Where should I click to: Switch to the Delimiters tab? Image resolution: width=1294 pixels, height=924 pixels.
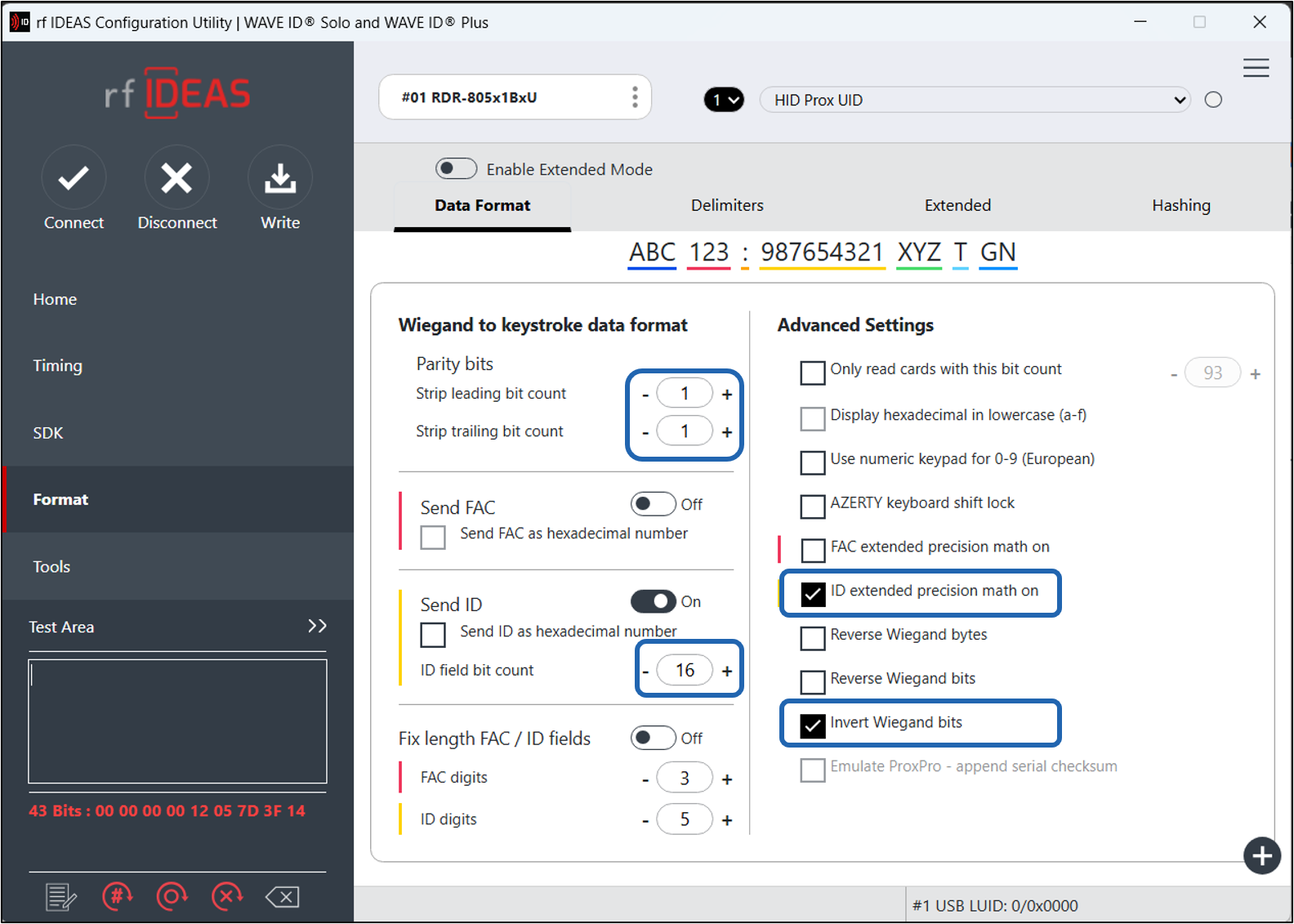727,205
